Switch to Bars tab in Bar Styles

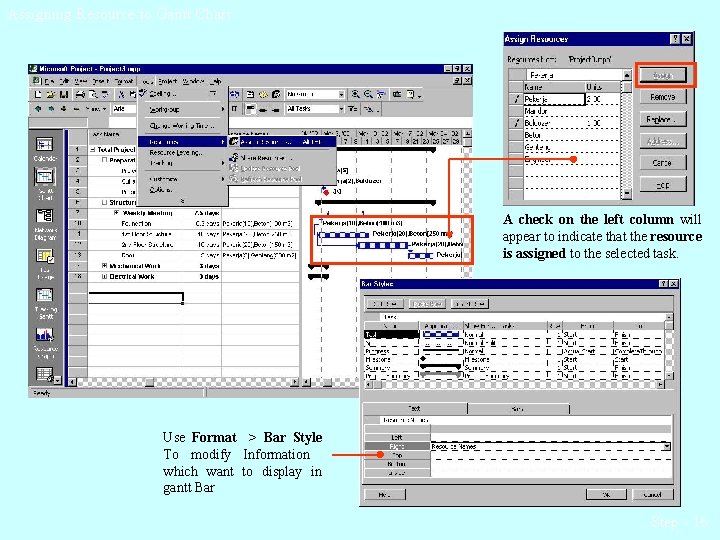pos(518,408)
